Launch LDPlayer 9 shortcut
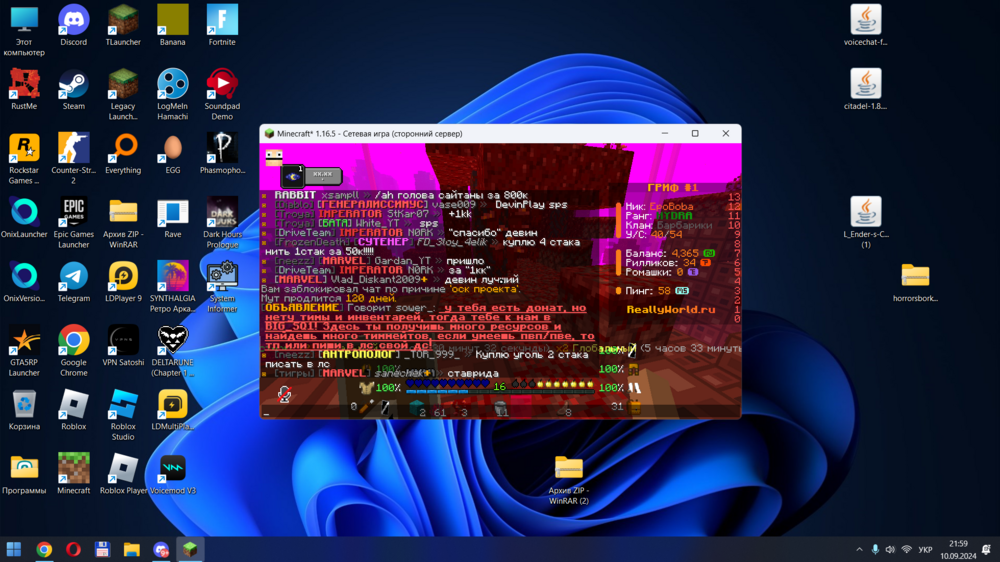 [x=123, y=282]
